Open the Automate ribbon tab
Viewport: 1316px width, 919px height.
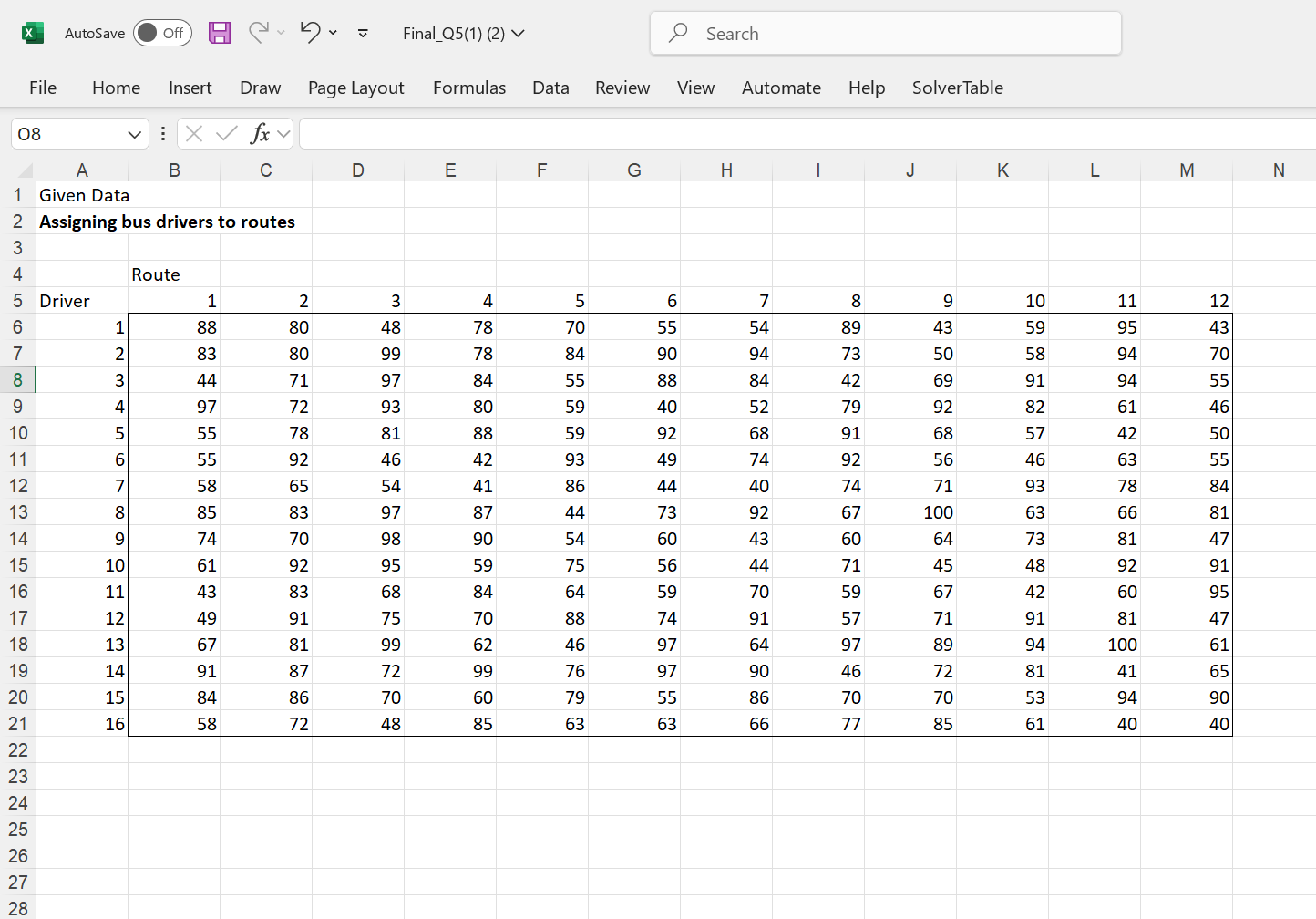(x=781, y=88)
